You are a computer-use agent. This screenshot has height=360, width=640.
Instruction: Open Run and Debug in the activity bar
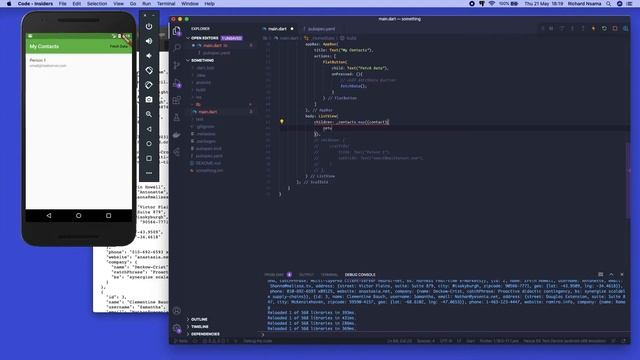(x=177, y=83)
